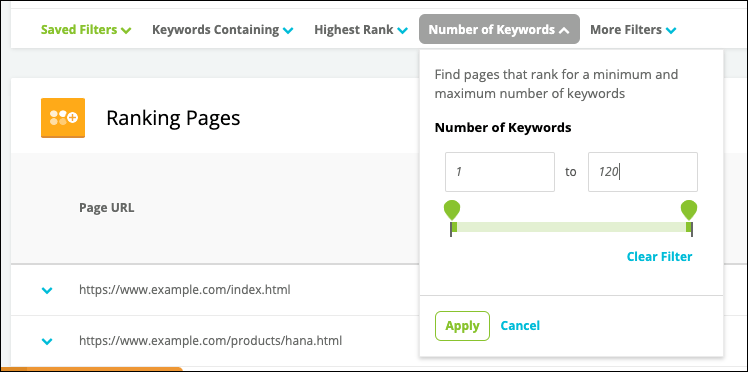Open the Keywords Containing filter
Image resolution: width=748 pixels, height=372 pixels.
(x=223, y=30)
